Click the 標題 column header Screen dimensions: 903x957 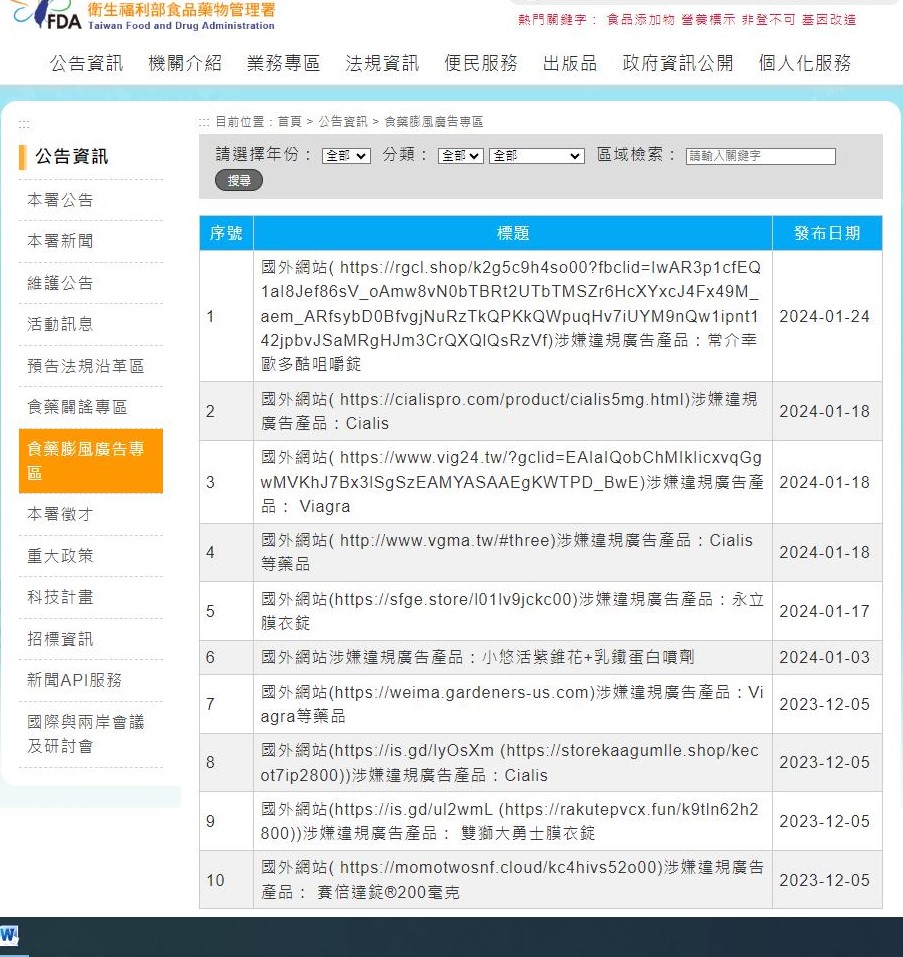click(x=513, y=233)
